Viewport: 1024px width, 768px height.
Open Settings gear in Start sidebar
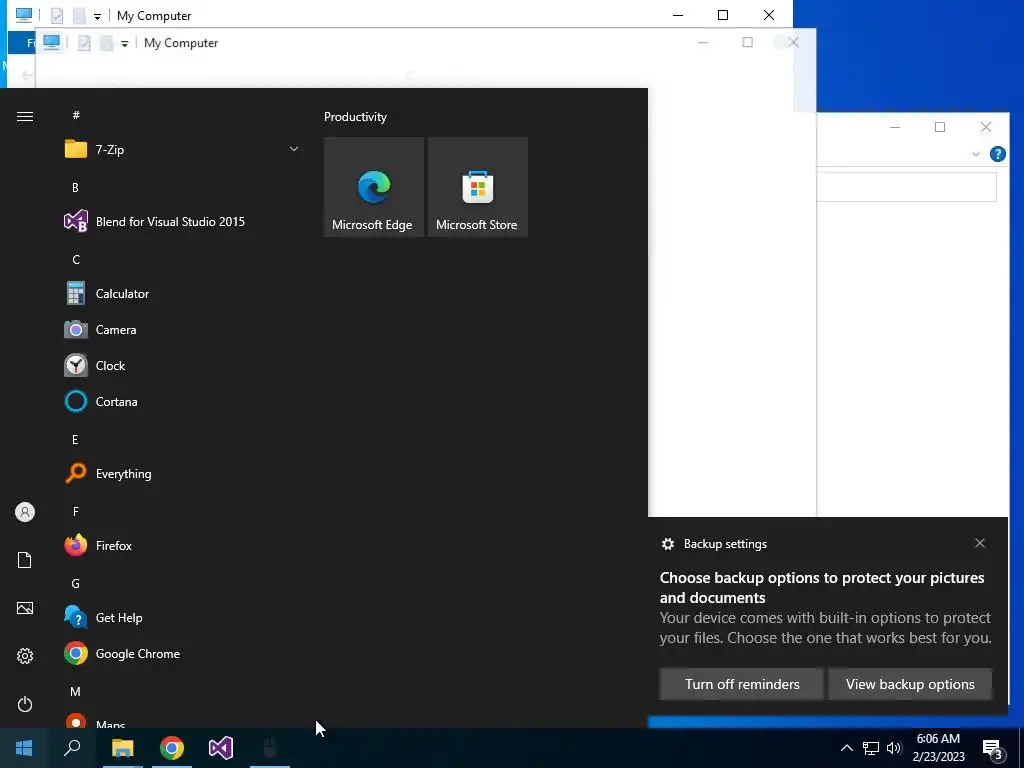[25, 656]
